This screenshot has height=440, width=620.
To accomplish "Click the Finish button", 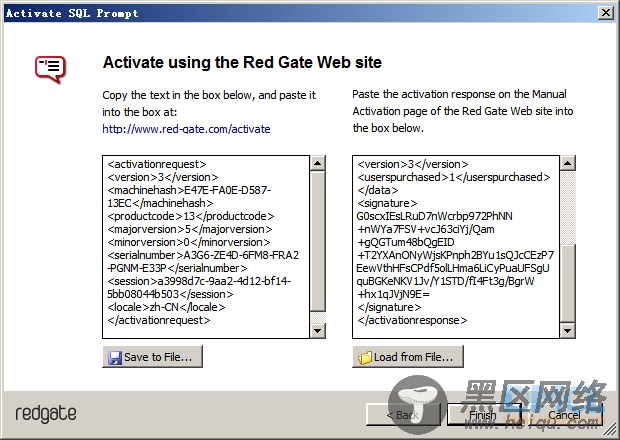I will tap(483, 415).
